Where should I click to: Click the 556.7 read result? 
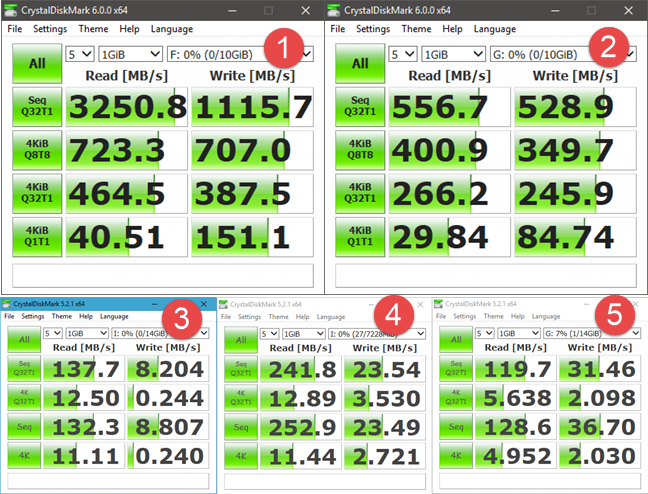(x=449, y=107)
